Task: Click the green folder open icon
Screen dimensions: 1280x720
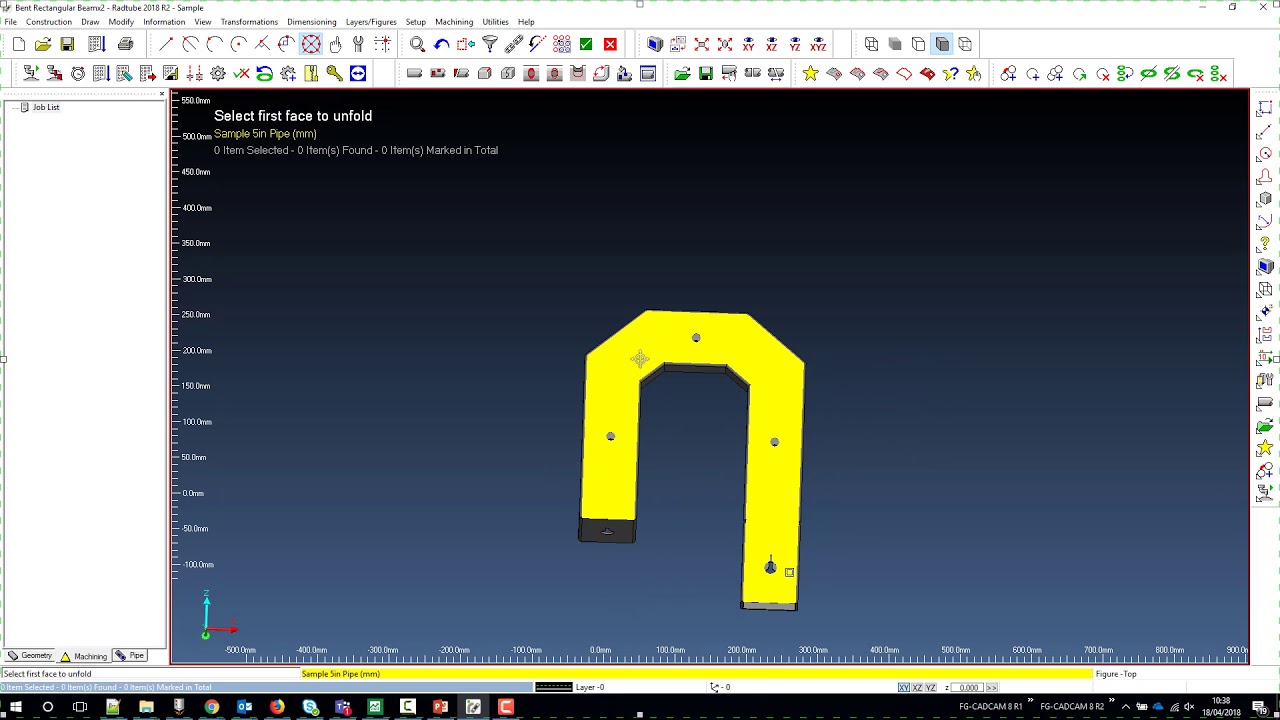Action: coord(682,74)
